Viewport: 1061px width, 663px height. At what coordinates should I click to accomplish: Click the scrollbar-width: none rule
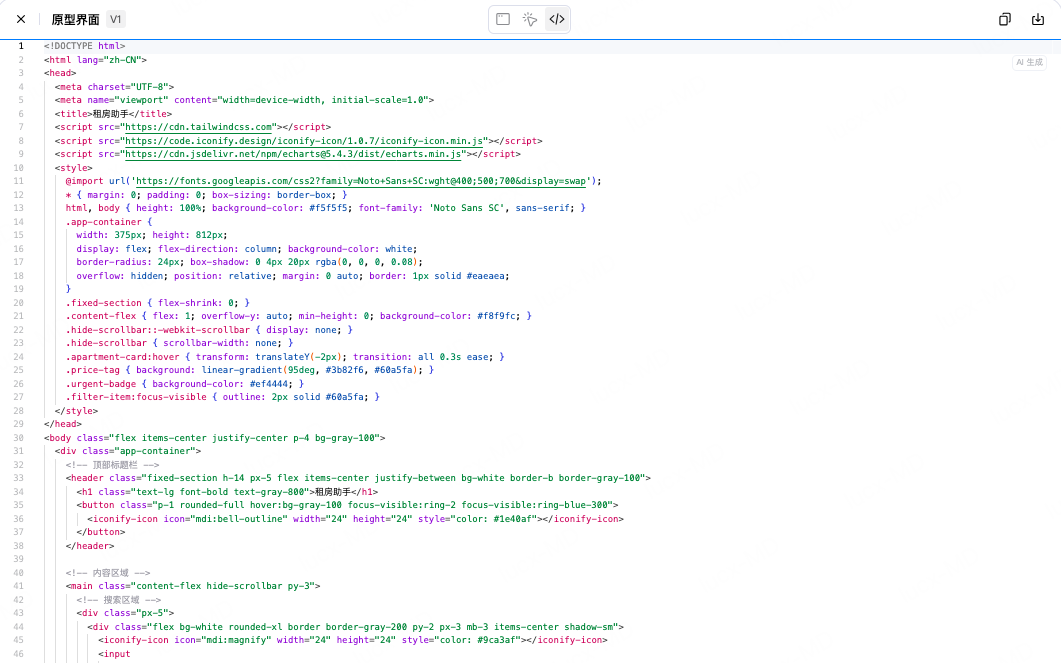point(179,344)
